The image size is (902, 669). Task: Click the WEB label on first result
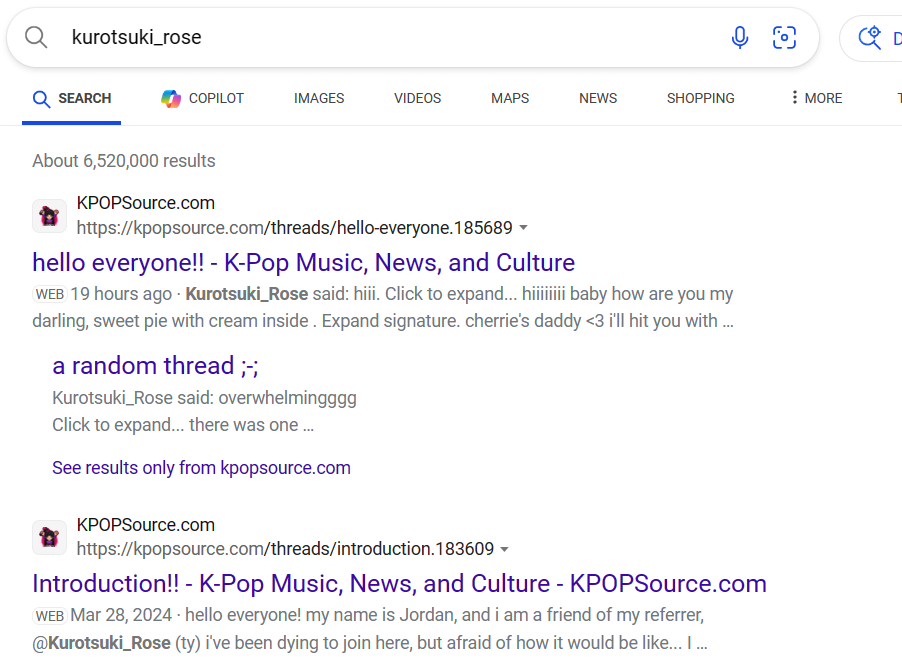pos(50,294)
